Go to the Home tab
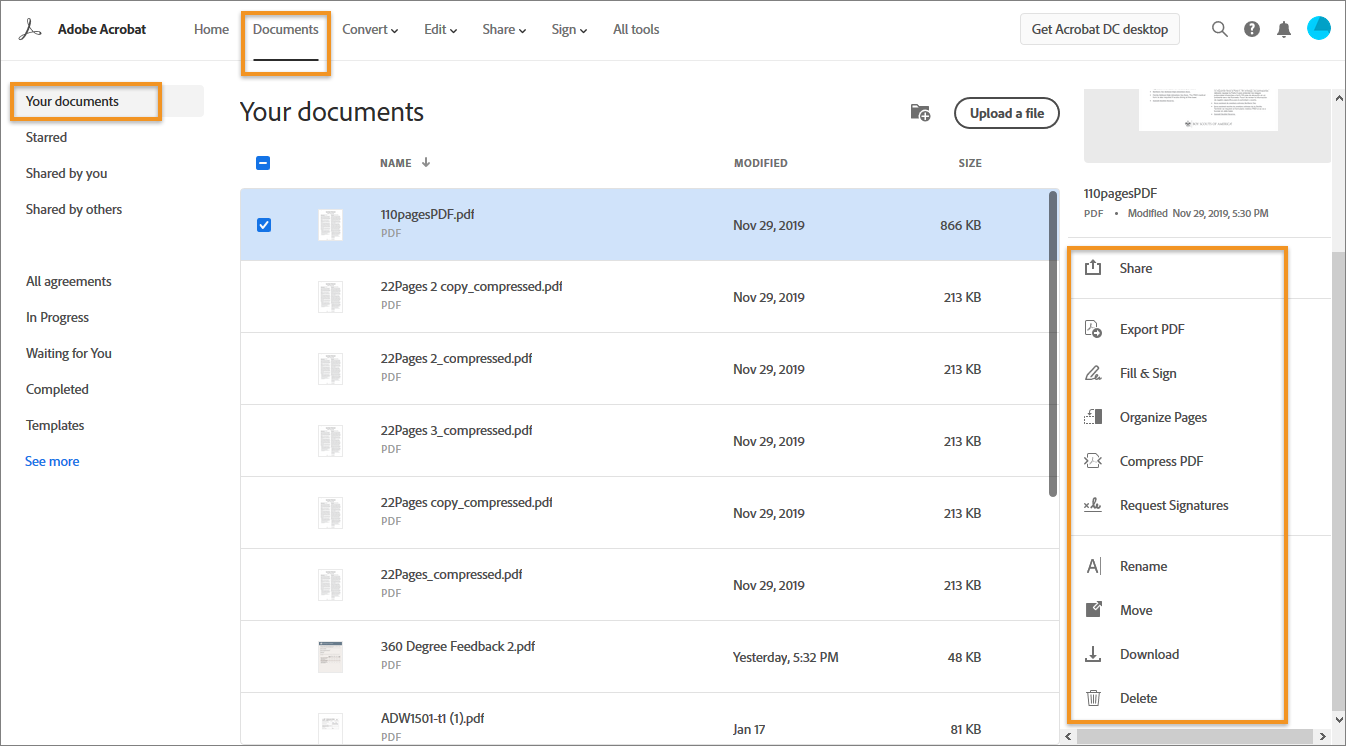The image size is (1346, 746). click(x=211, y=29)
